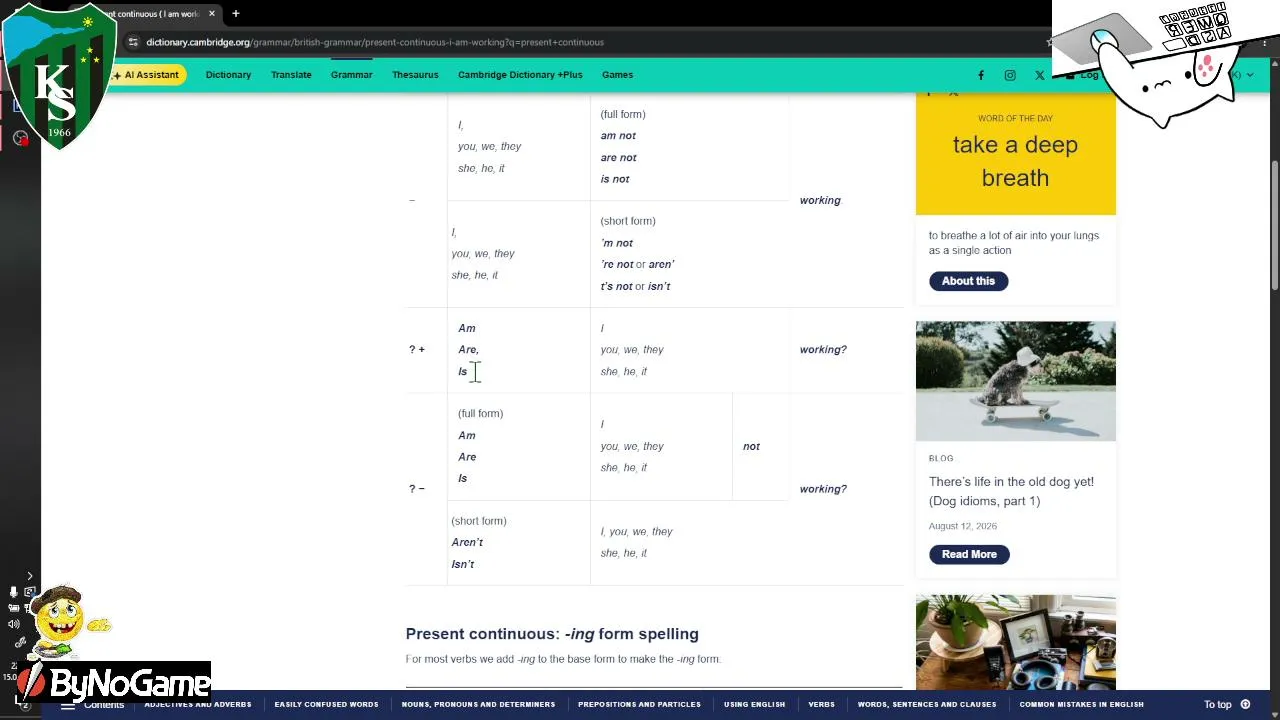Image resolution: width=1280 pixels, height=720 pixels.
Task: Click word of the day 'take a deep breath'
Action: 1015,161
